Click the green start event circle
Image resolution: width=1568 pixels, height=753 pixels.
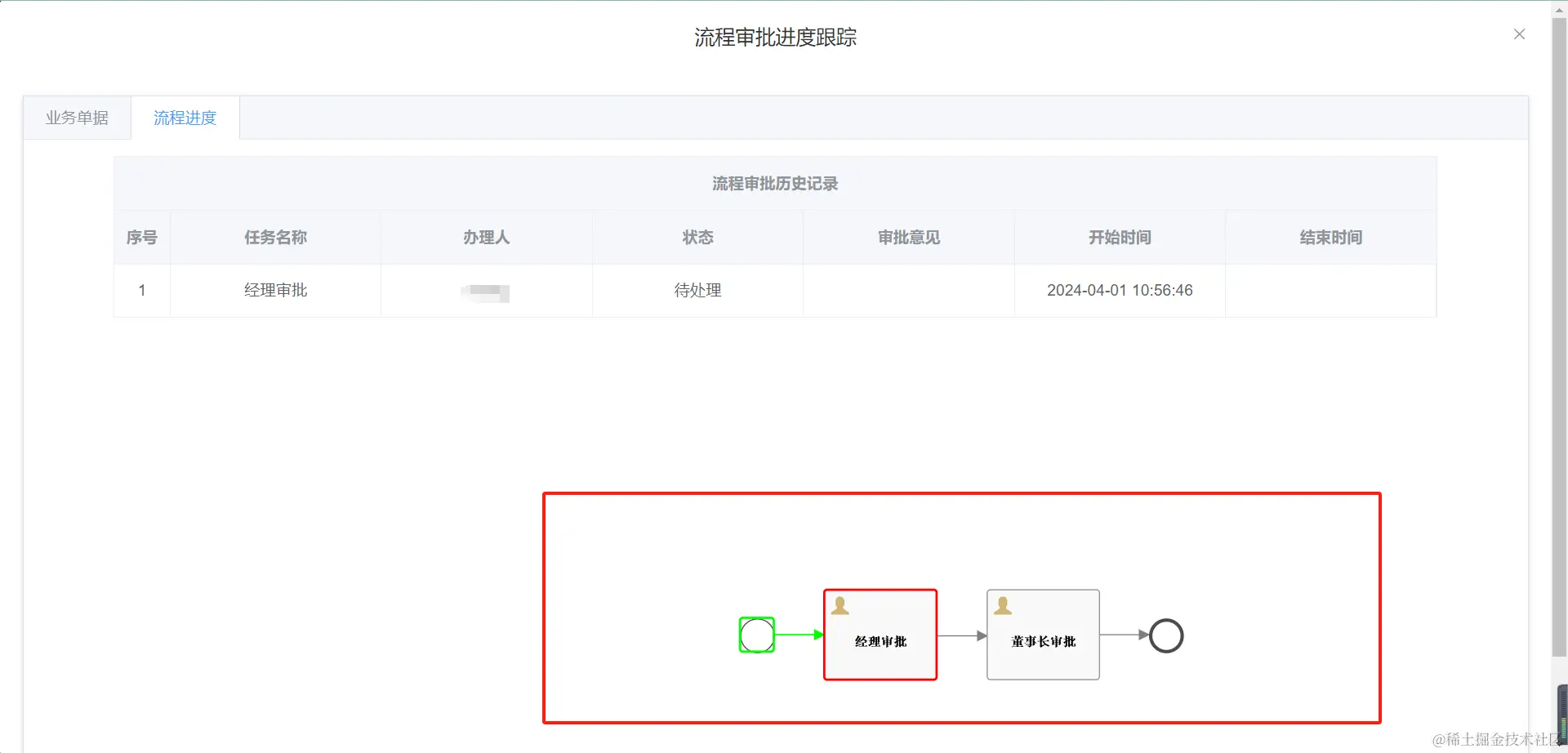[757, 635]
